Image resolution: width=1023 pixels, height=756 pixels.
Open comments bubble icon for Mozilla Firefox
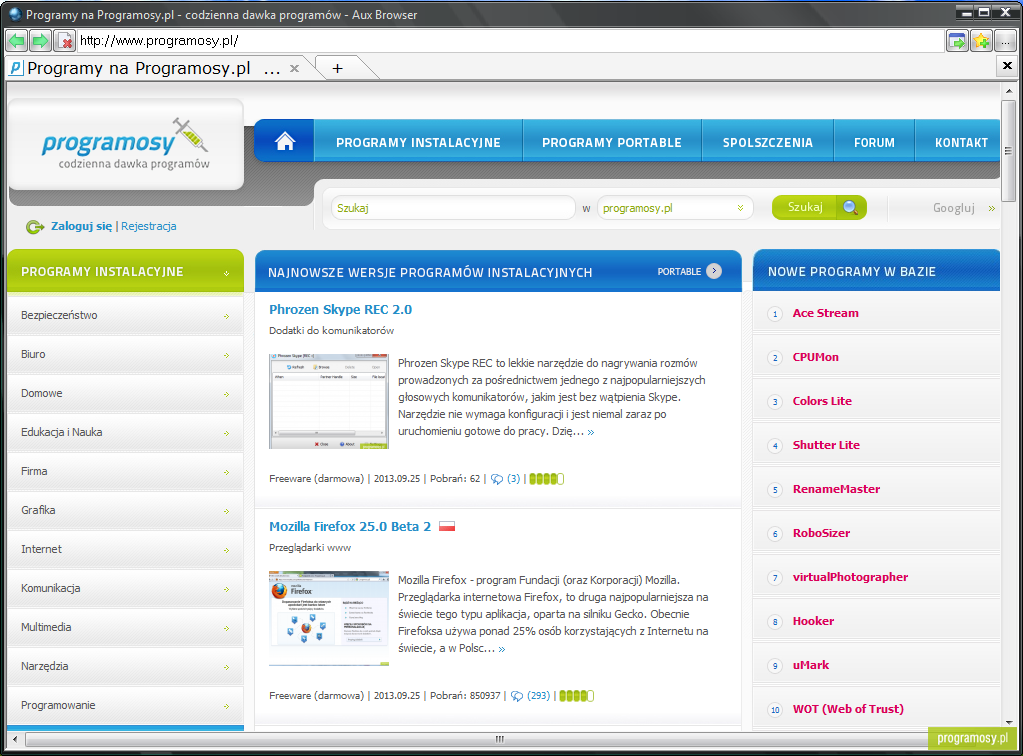[x=517, y=696]
